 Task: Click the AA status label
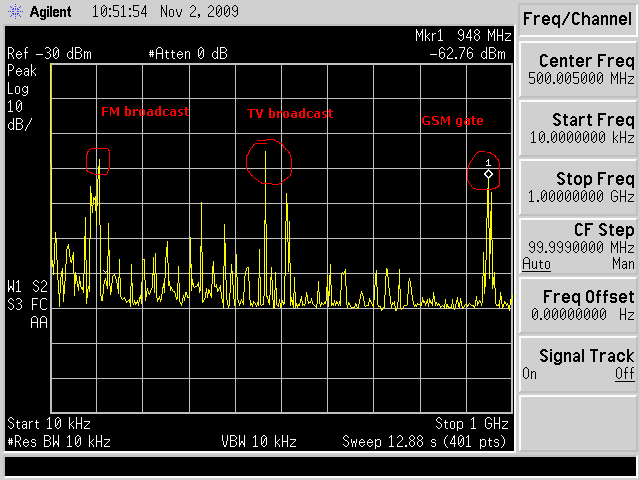tap(39, 322)
